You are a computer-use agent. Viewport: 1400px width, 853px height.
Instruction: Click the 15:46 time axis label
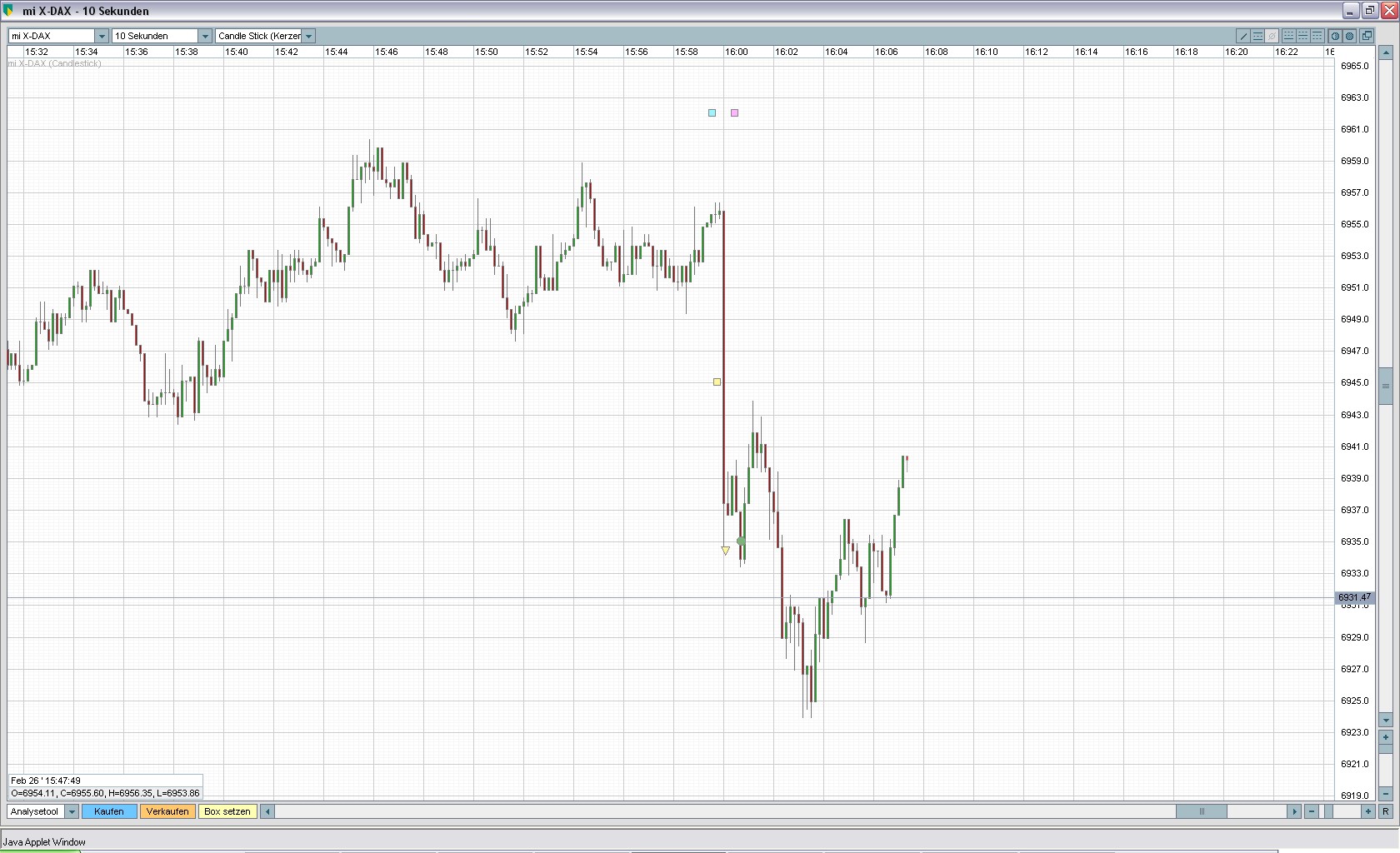(387, 52)
